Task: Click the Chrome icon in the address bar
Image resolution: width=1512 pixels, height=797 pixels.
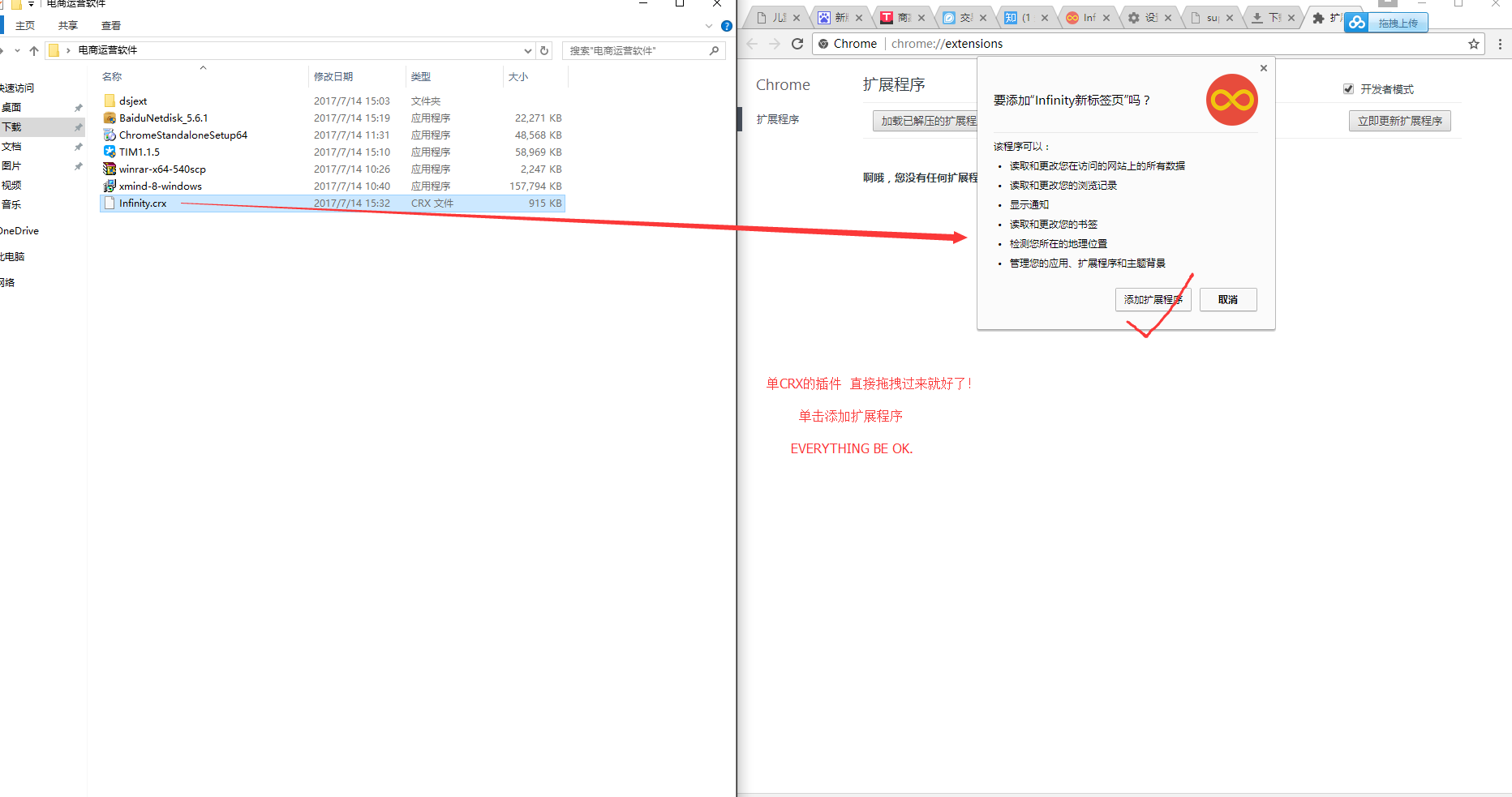Action: (823, 44)
